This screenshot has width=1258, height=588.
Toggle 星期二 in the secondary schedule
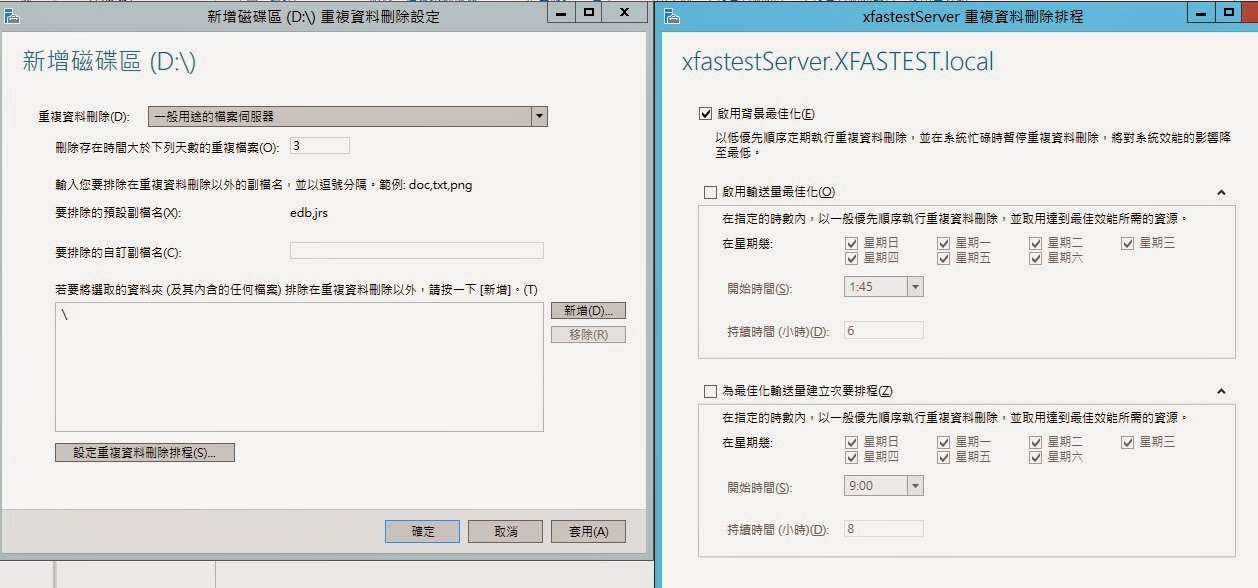[x=1036, y=442]
